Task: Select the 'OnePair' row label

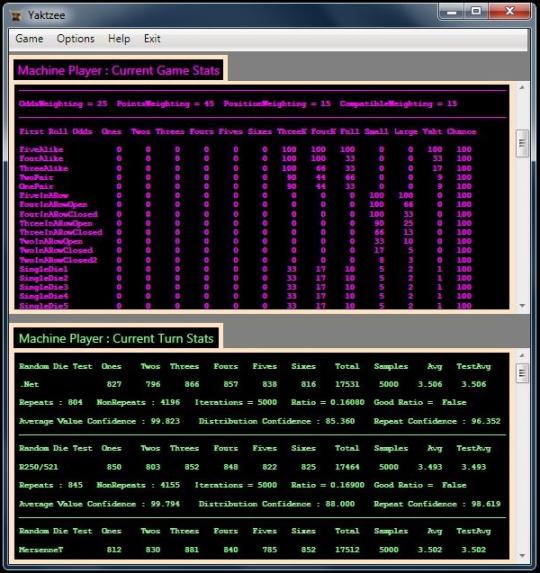Action: (37, 186)
